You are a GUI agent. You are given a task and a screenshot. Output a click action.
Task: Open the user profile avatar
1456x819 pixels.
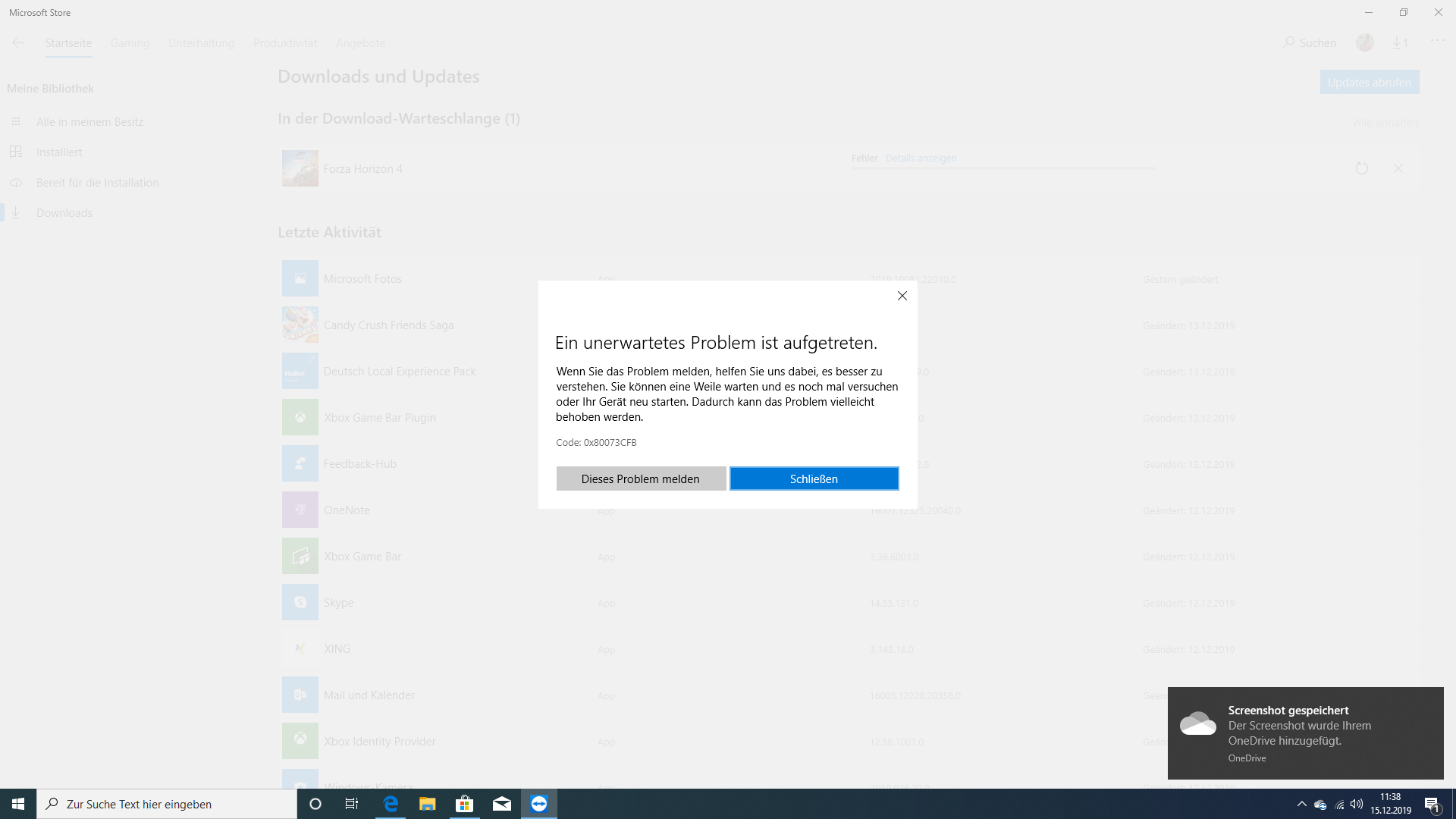1365,43
